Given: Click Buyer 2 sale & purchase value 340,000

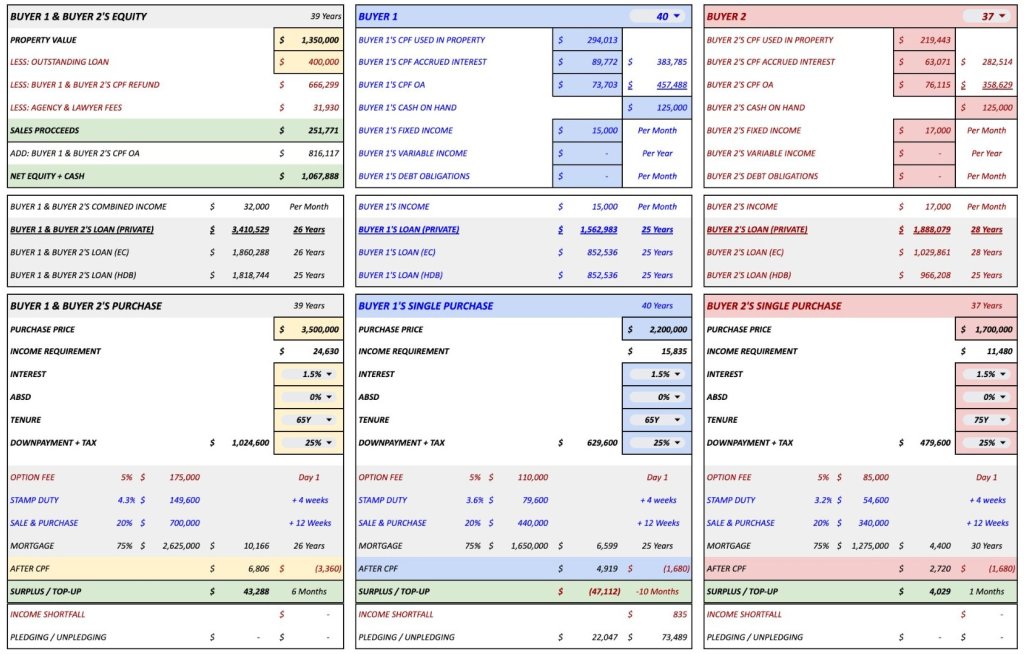Looking at the screenshot, I should (x=874, y=523).
